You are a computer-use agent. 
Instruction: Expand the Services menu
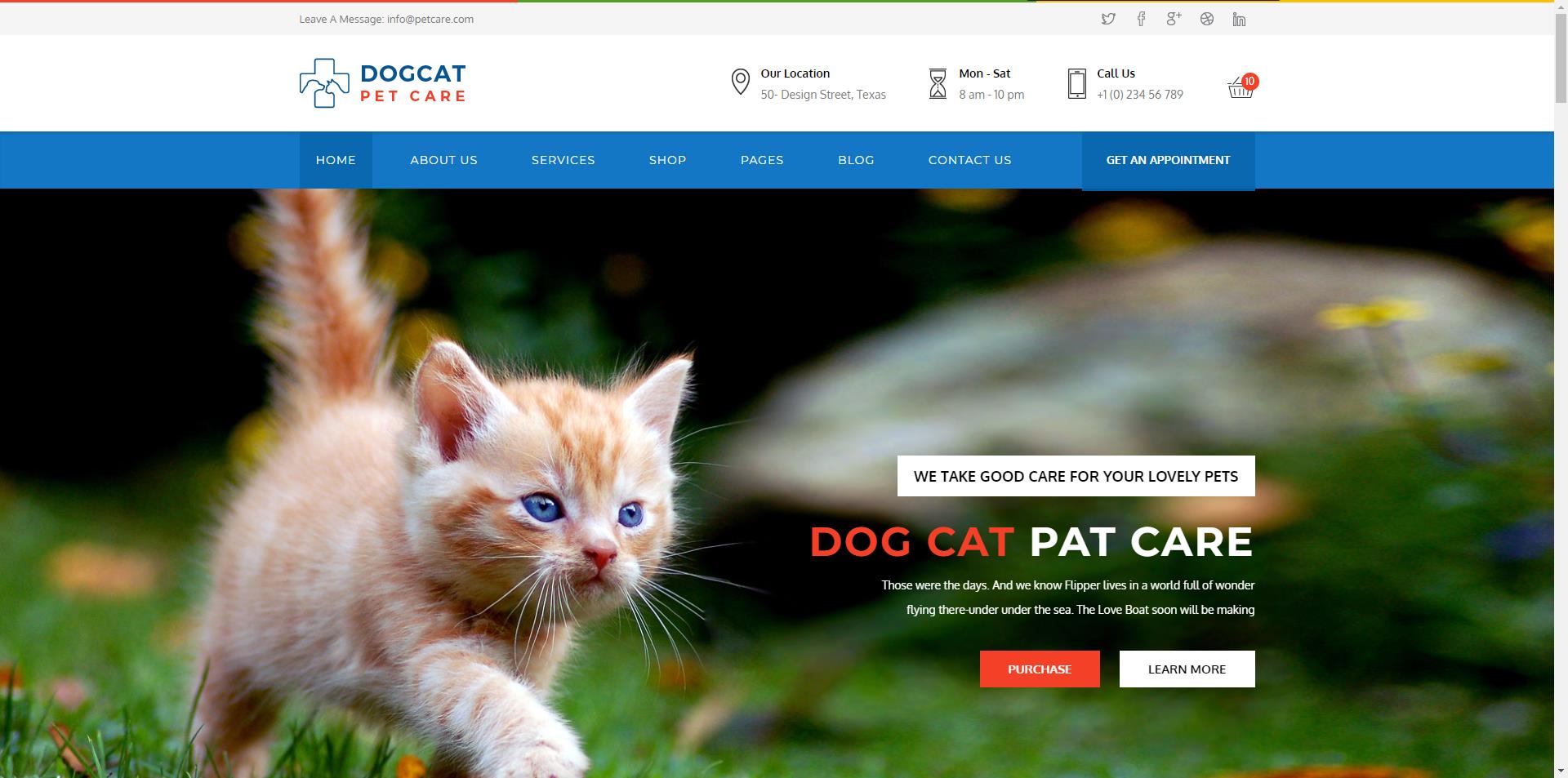click(563, 160)
